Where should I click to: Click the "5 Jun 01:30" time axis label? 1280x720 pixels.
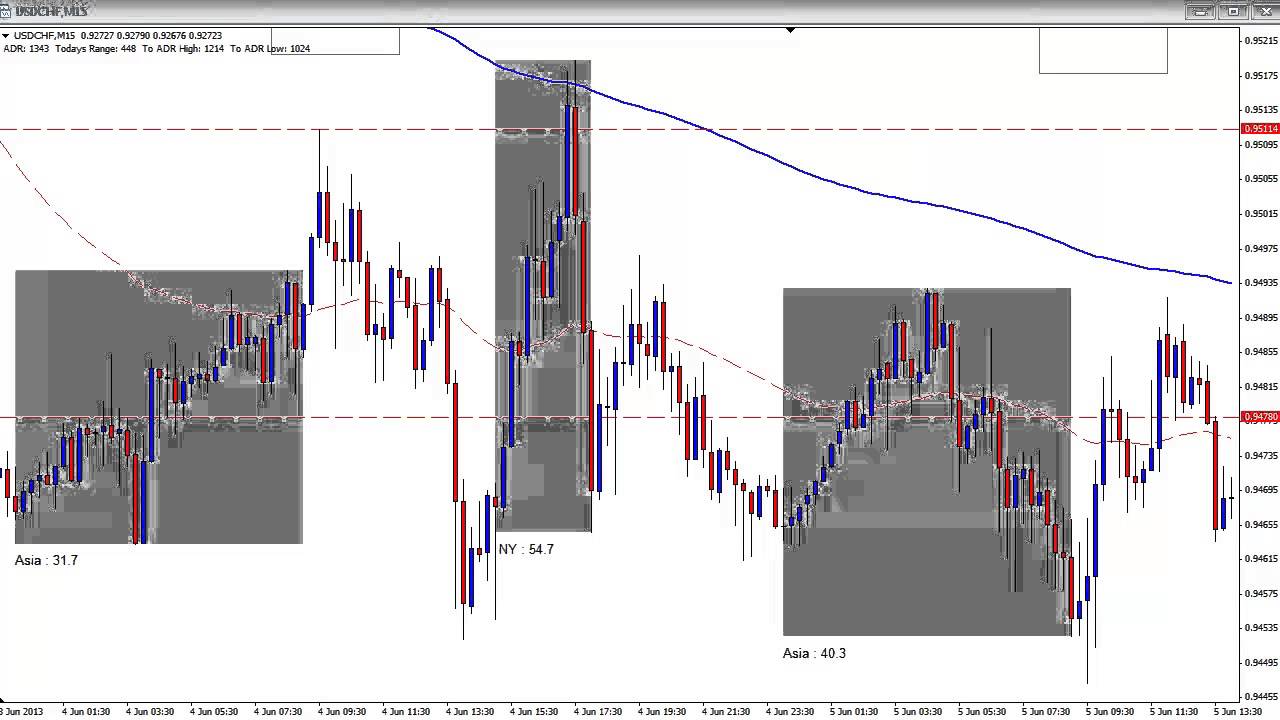point(854,712)
